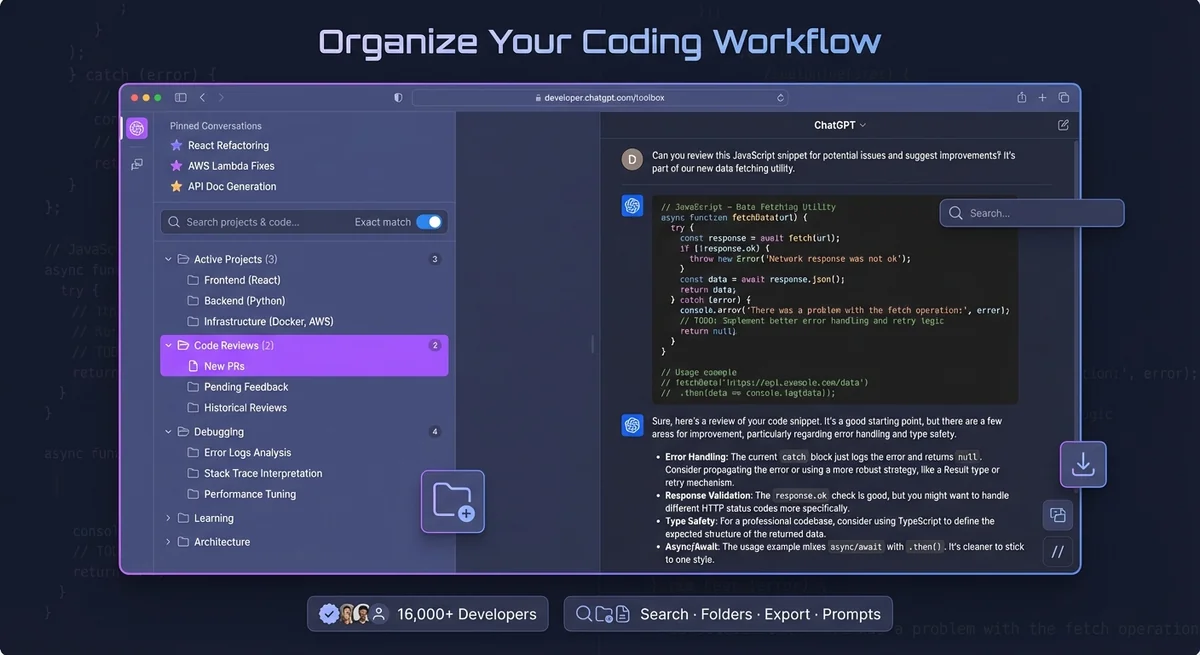Collapse the Active Projects folder
Viewport: 1200px width, 655px height.
tap(167, 258)
